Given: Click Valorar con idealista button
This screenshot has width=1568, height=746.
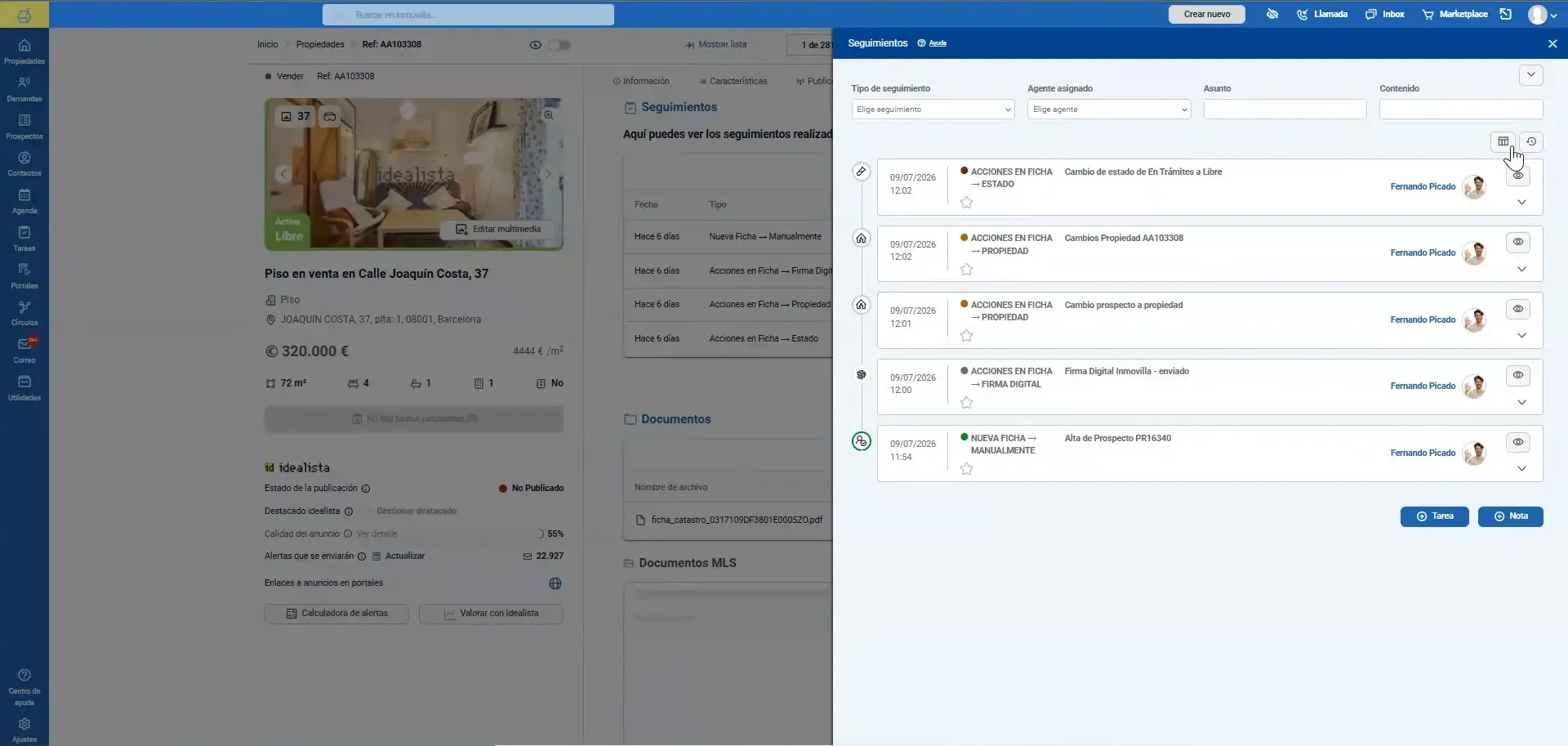Looking at the screenshot, I should 491,614.
